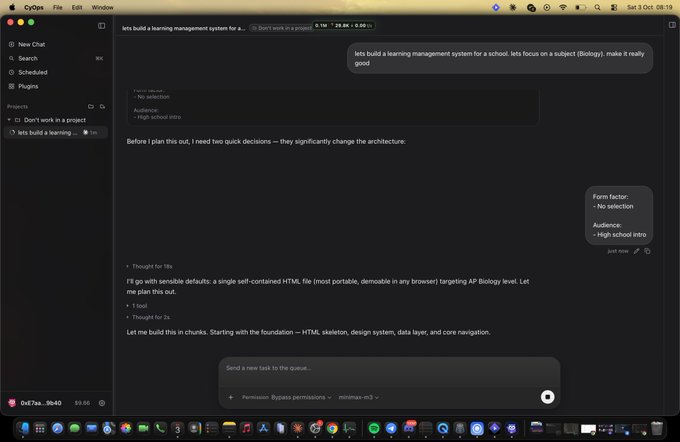The height and width of the screenshot is (442, 680).
Task: Collapse the "Don't work in a project" group
Action: [9, 120]
